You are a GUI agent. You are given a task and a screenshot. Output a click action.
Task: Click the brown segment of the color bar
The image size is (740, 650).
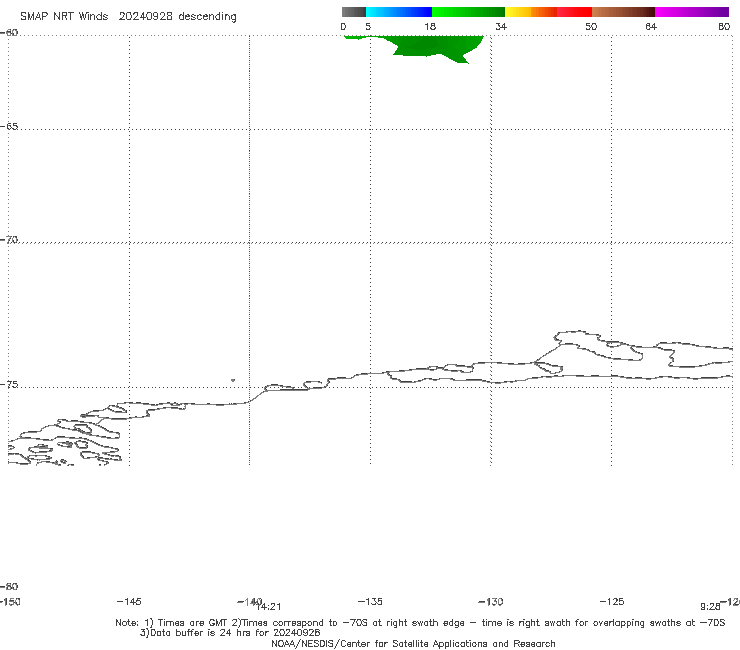coord(623,12)
